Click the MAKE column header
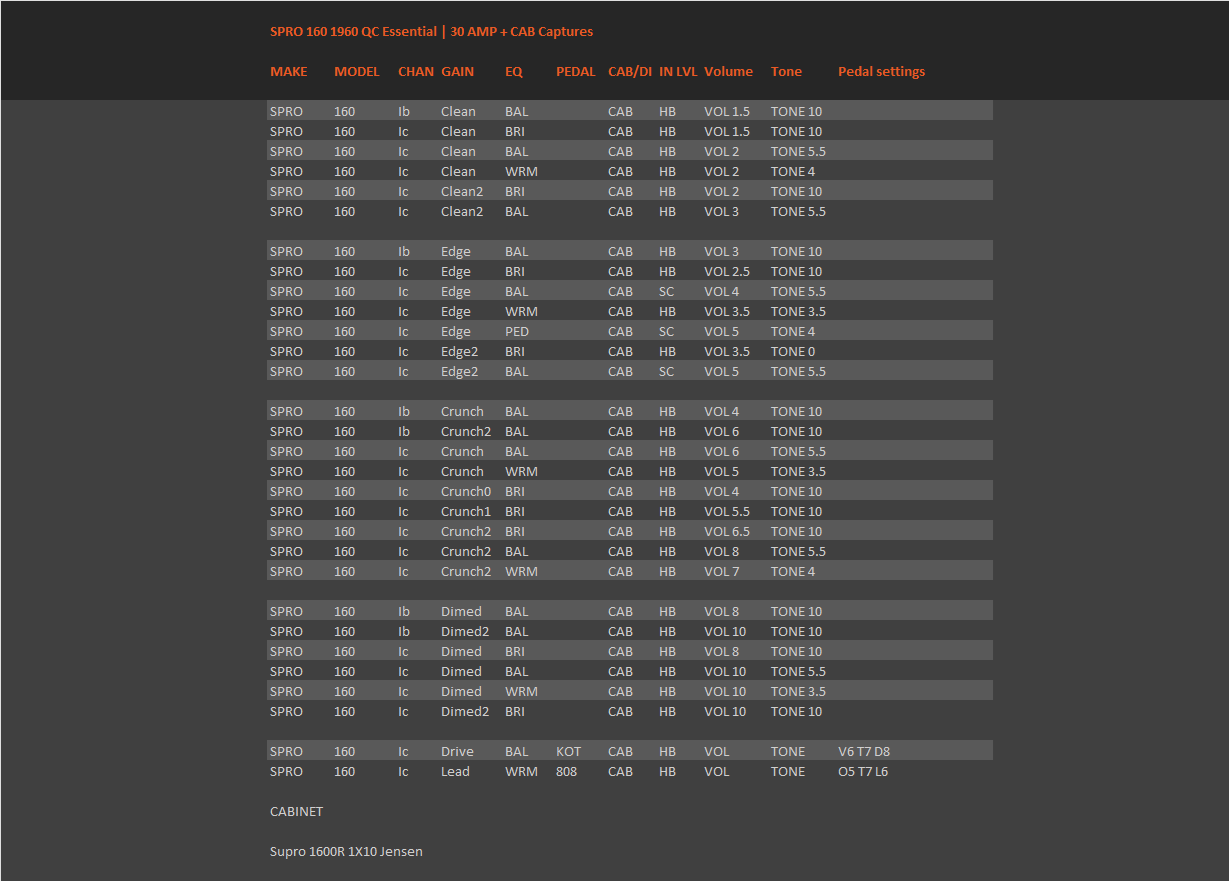This screenshot has height=881, width=1229. (288, 72)
